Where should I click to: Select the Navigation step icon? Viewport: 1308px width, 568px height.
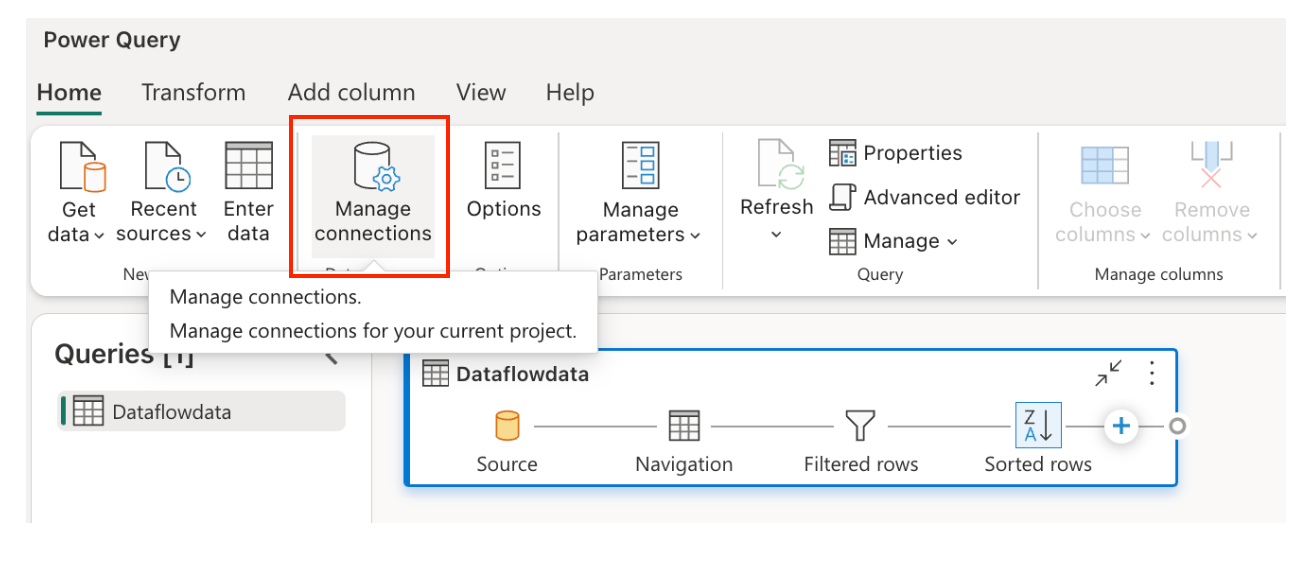coord(684,426)
